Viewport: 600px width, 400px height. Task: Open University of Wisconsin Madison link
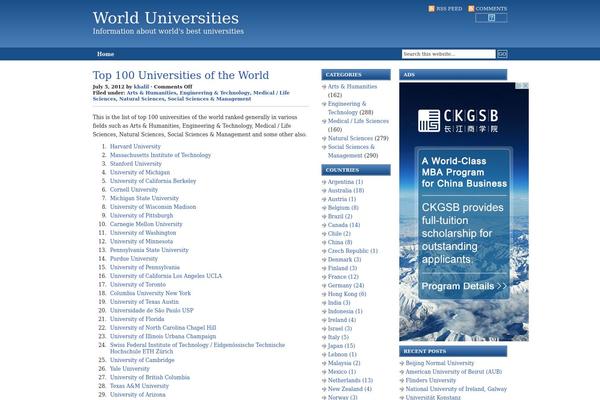point(153,207)
